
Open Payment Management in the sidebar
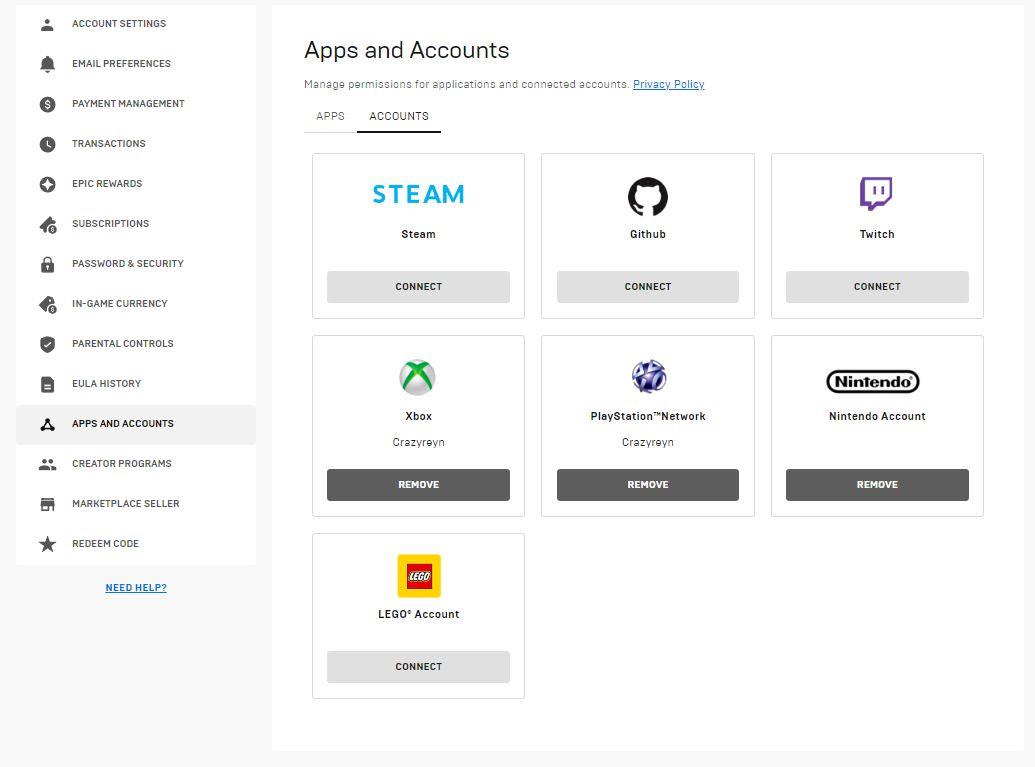(x=128, y=104)
